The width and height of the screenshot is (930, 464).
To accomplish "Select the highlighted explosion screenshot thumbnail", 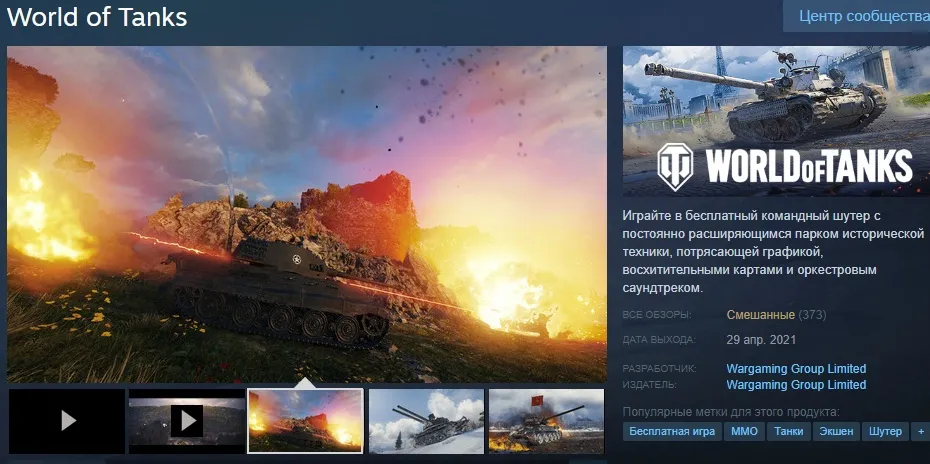I will tap(305, 421).
